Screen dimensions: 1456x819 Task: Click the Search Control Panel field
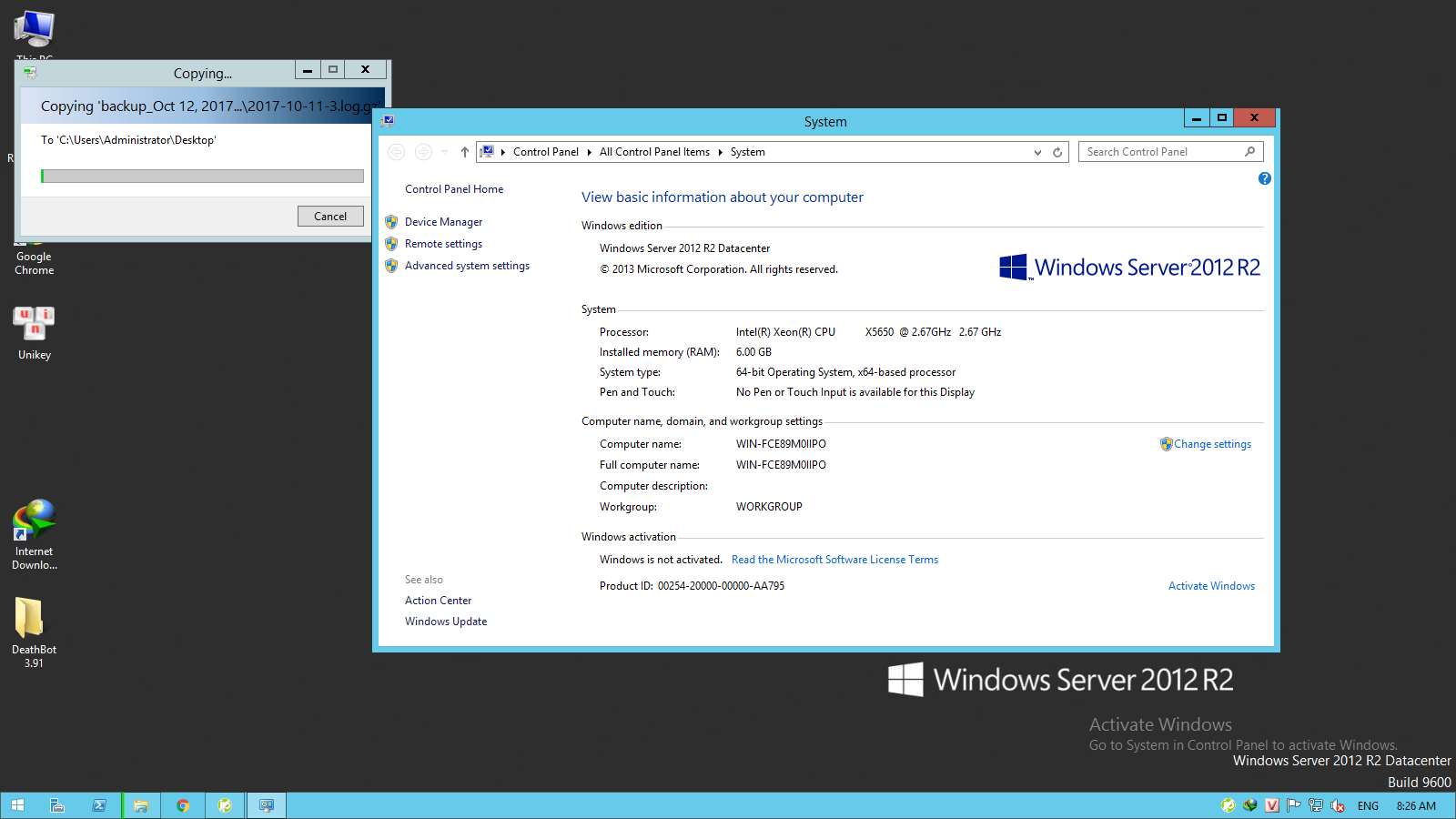point(1161,152)
